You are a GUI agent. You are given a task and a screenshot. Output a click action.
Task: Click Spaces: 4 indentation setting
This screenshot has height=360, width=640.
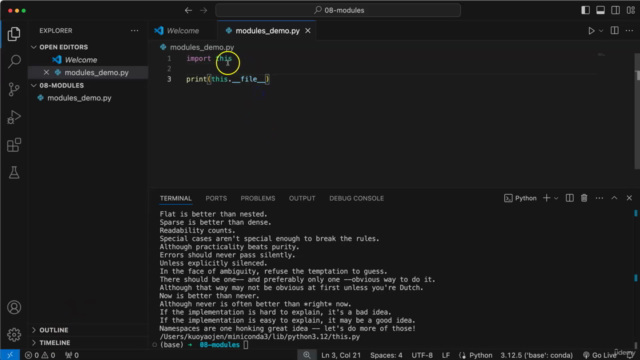(x=386, y=355)
